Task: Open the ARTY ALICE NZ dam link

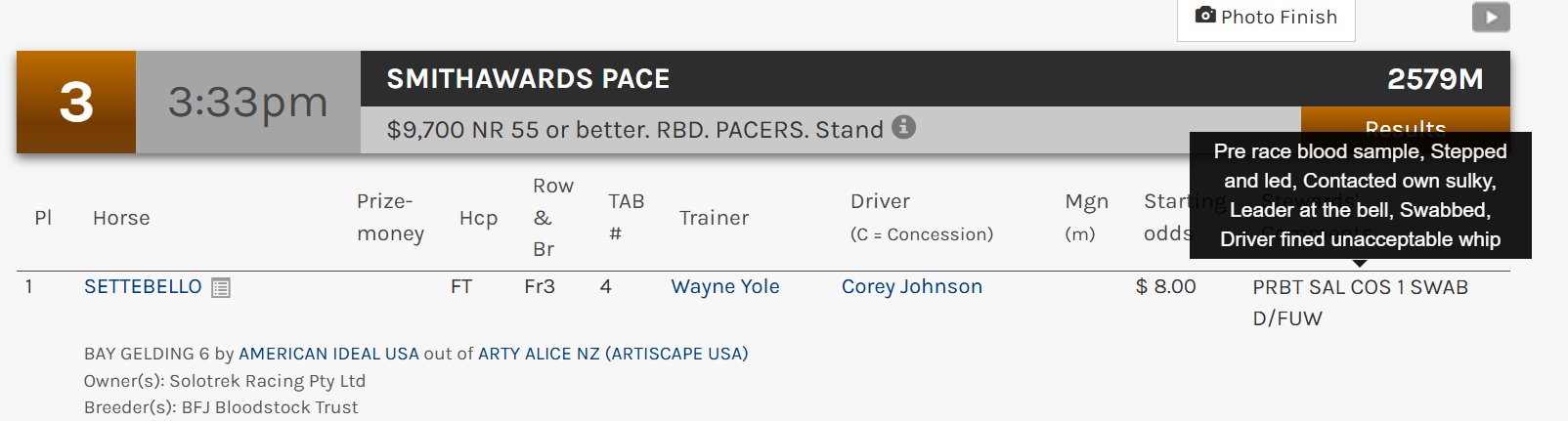Action: point(539,354)
